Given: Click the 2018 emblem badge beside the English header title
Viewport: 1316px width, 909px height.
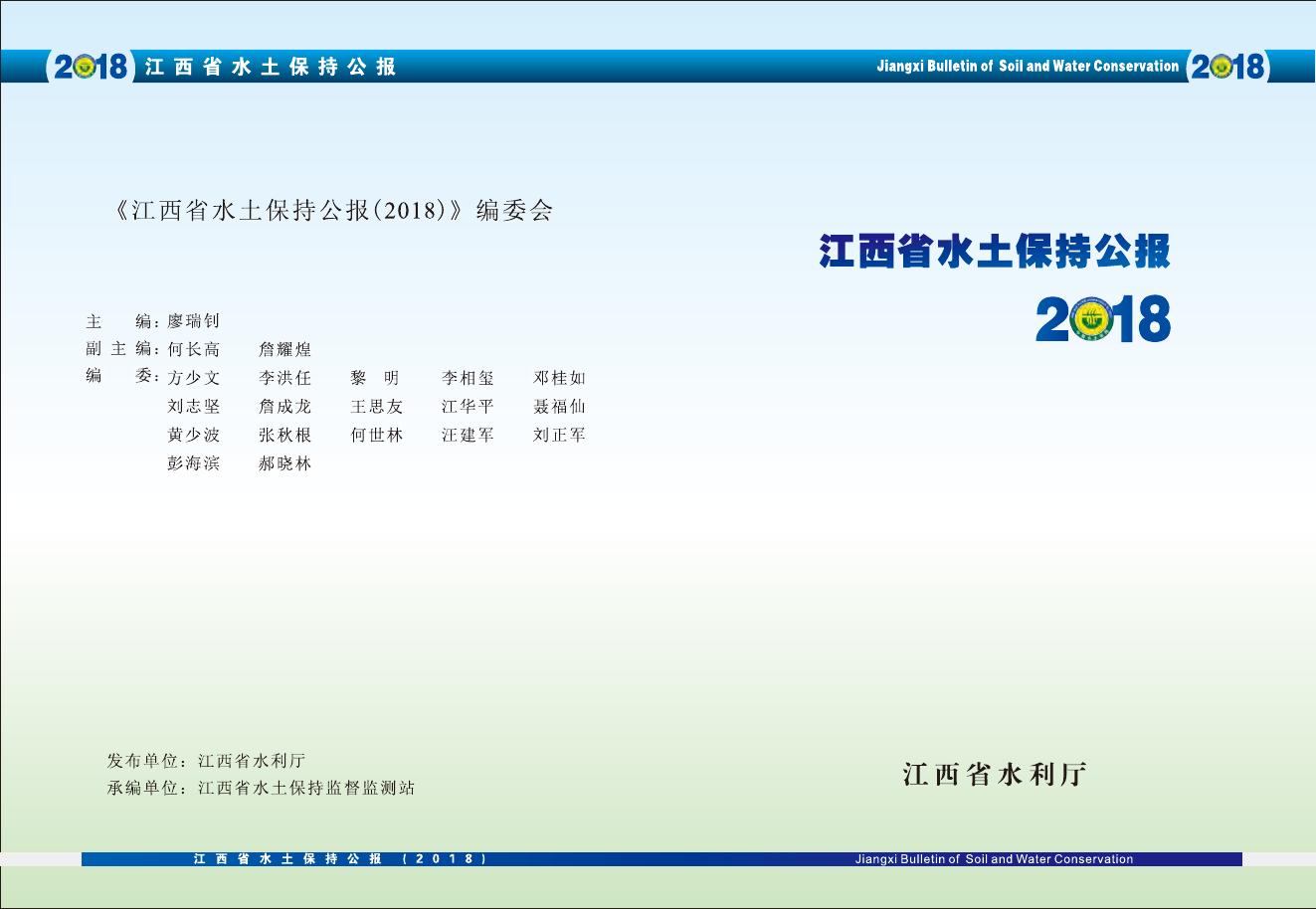Looking at the screenshot, I should (1227, 67).
